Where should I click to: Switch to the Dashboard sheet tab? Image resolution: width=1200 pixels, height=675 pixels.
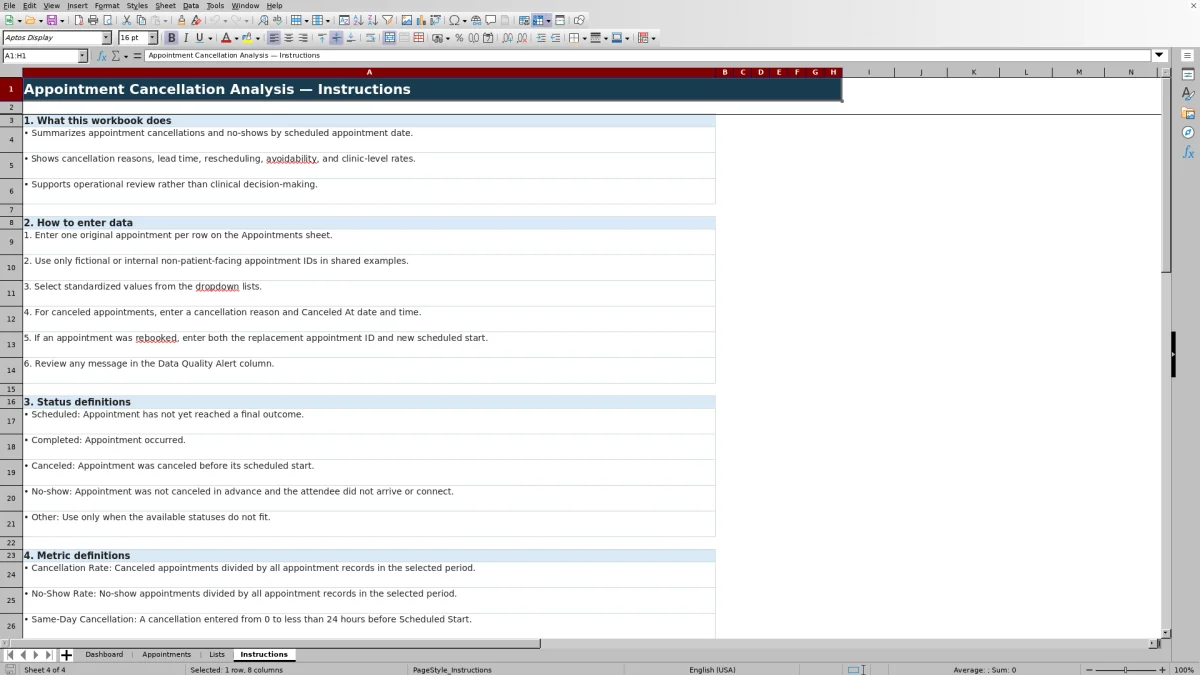pos(104,654)
